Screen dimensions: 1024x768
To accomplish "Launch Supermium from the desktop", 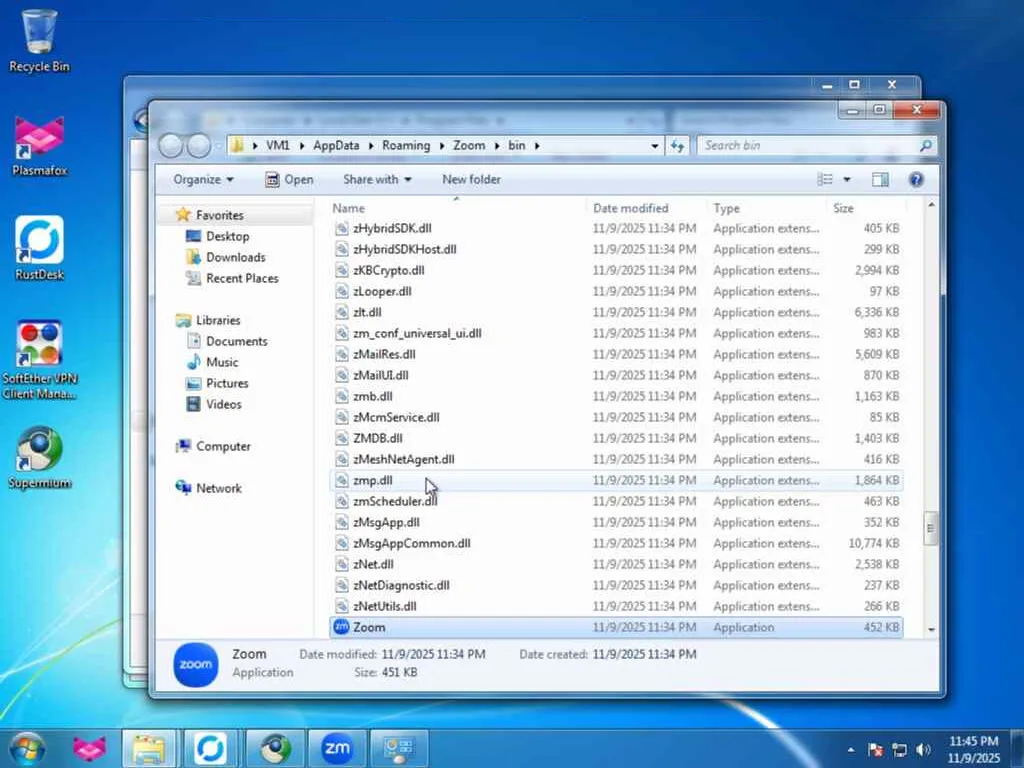I will (x=39, y=458).
